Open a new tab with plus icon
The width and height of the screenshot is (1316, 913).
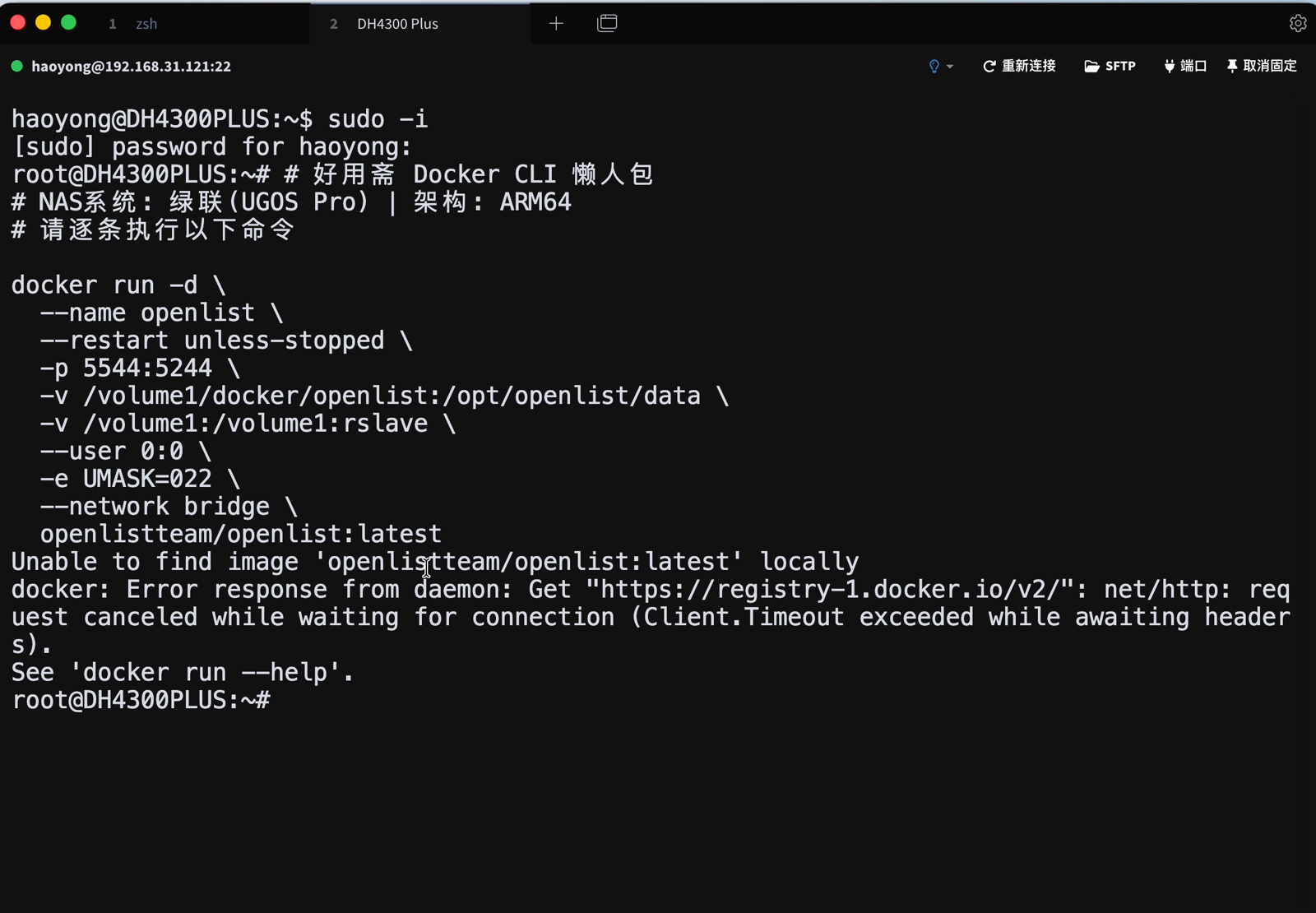556,23
